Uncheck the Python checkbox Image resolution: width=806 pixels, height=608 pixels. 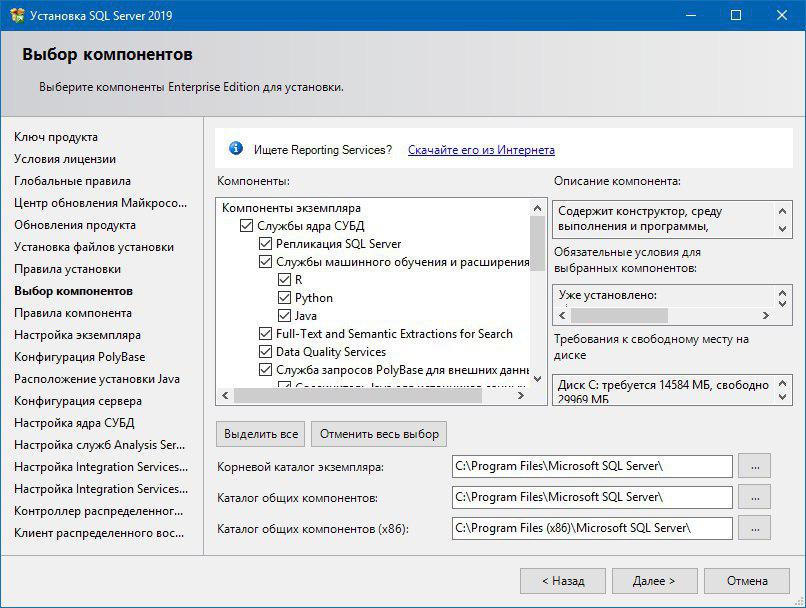(x=284, y=298)
